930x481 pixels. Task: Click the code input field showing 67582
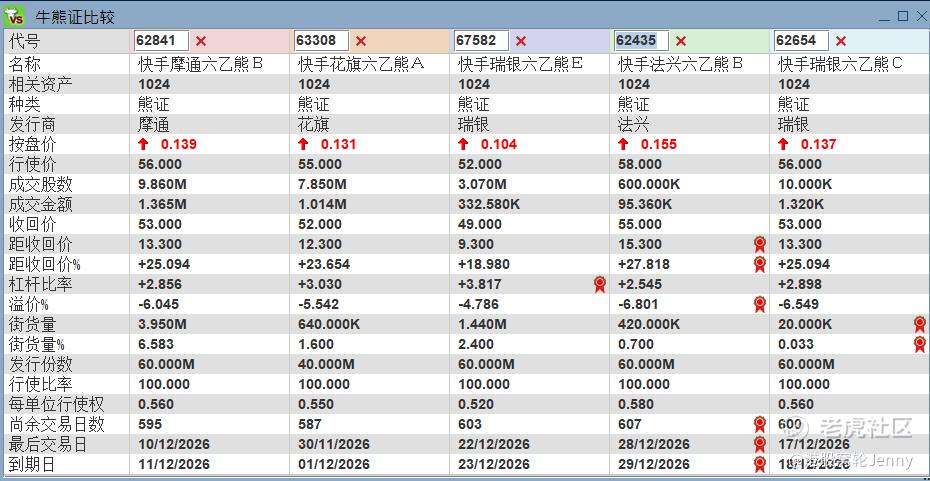click(x=482, y=40)
